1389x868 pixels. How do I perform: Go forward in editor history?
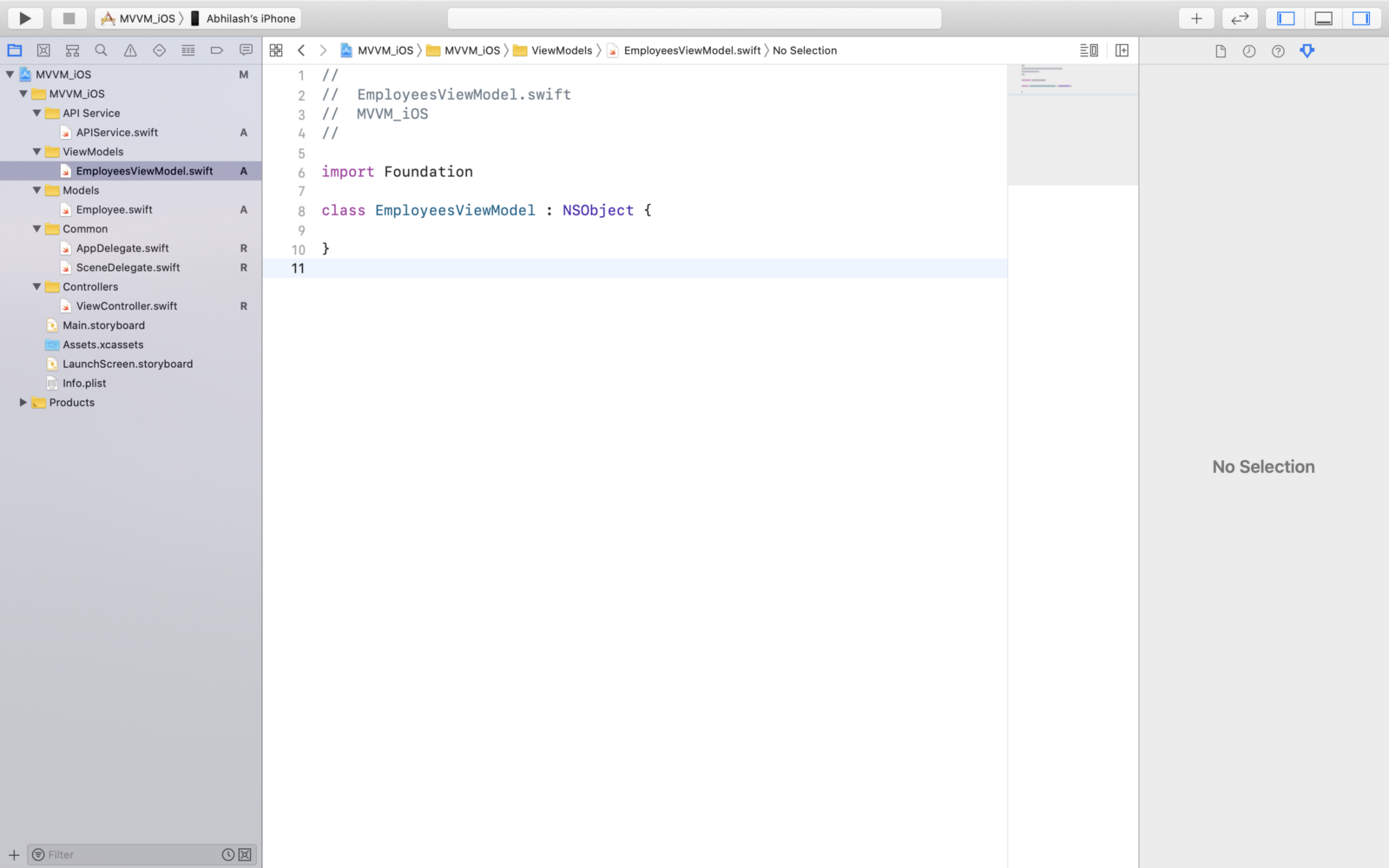point(323,50)
